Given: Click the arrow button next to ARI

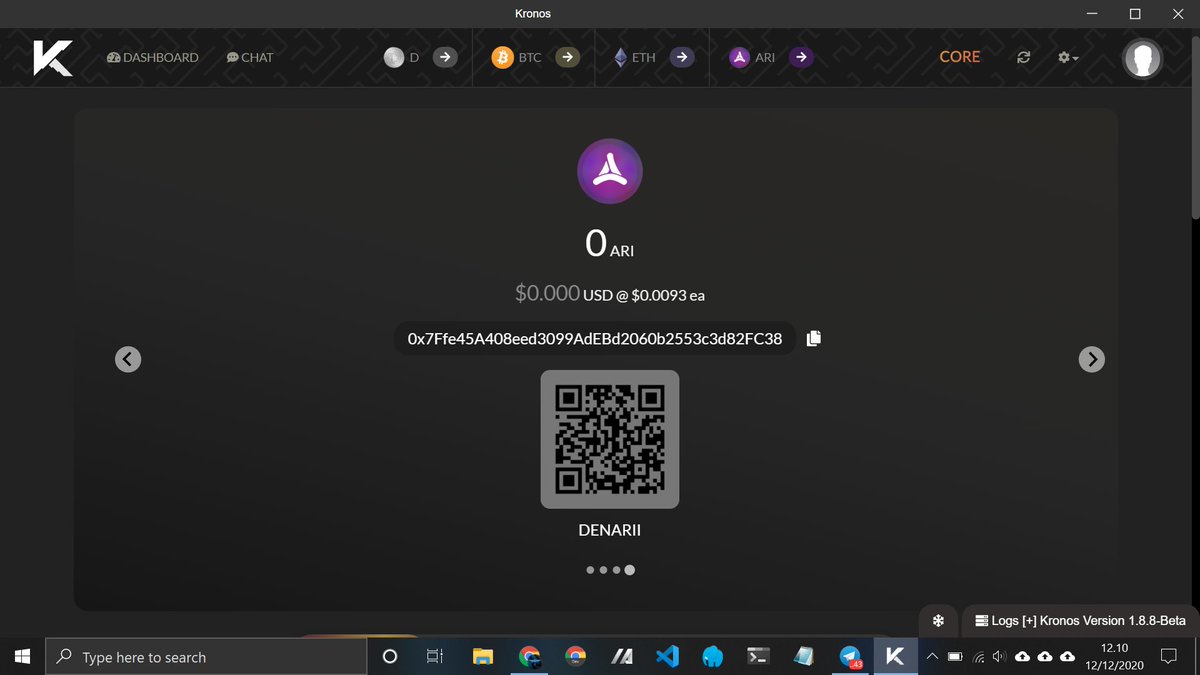Looking at the screenshot, I should pos(801,58).
